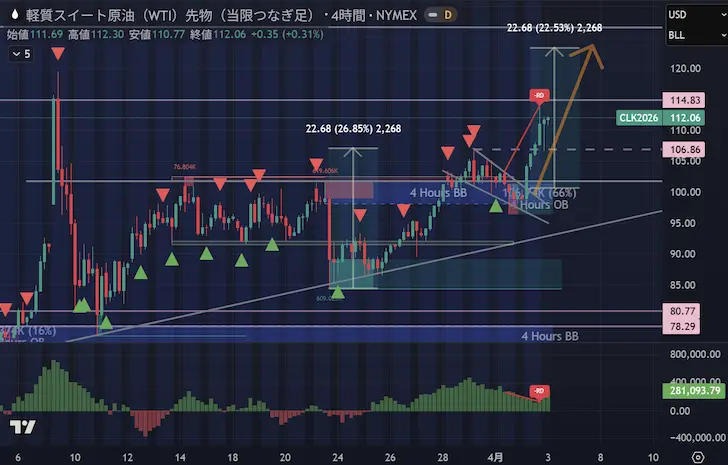Collapse the indicator legend showing 5
728x465 pixels.
[x=21, y=54]
